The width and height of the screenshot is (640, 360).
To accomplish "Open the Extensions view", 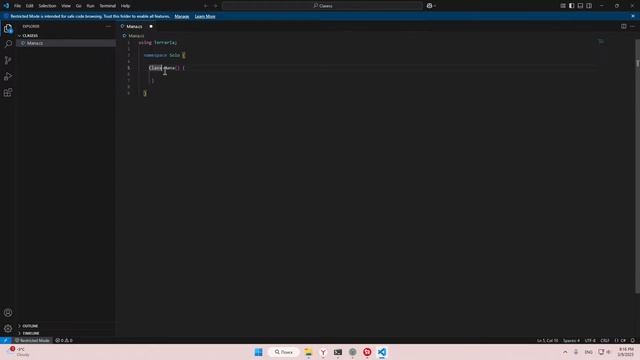I will point(8,93).
